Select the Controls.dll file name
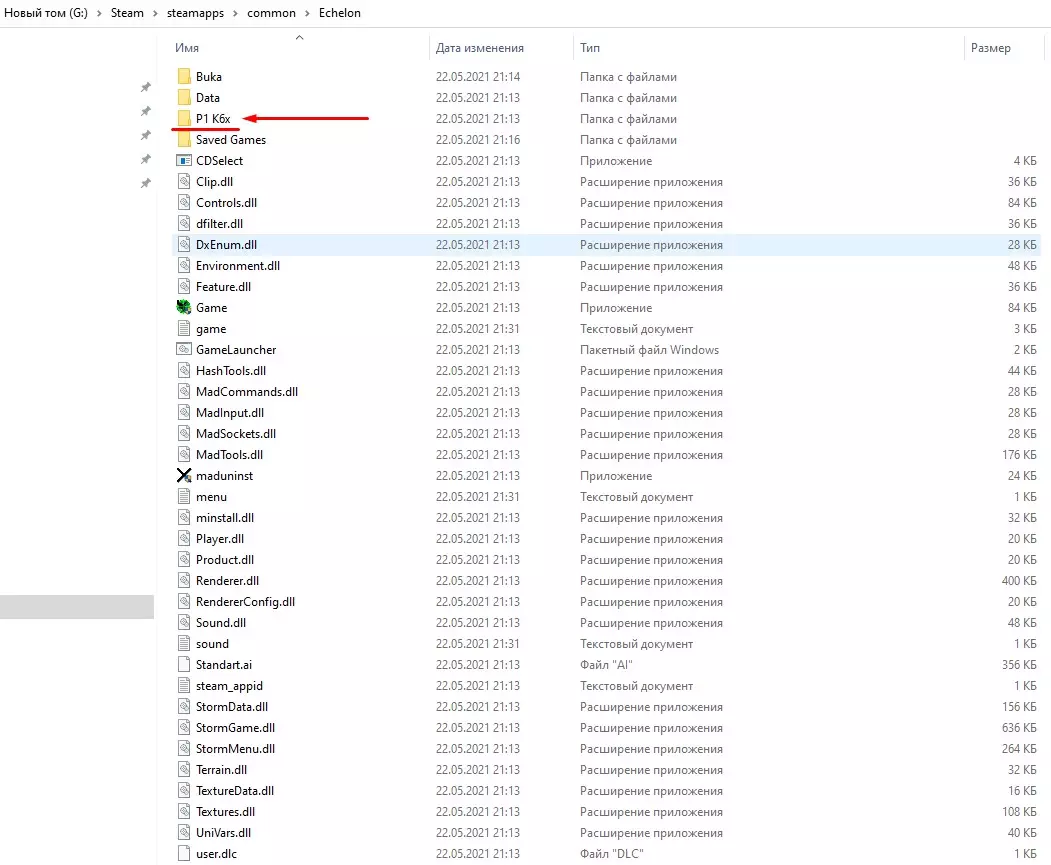 (226, 203)
